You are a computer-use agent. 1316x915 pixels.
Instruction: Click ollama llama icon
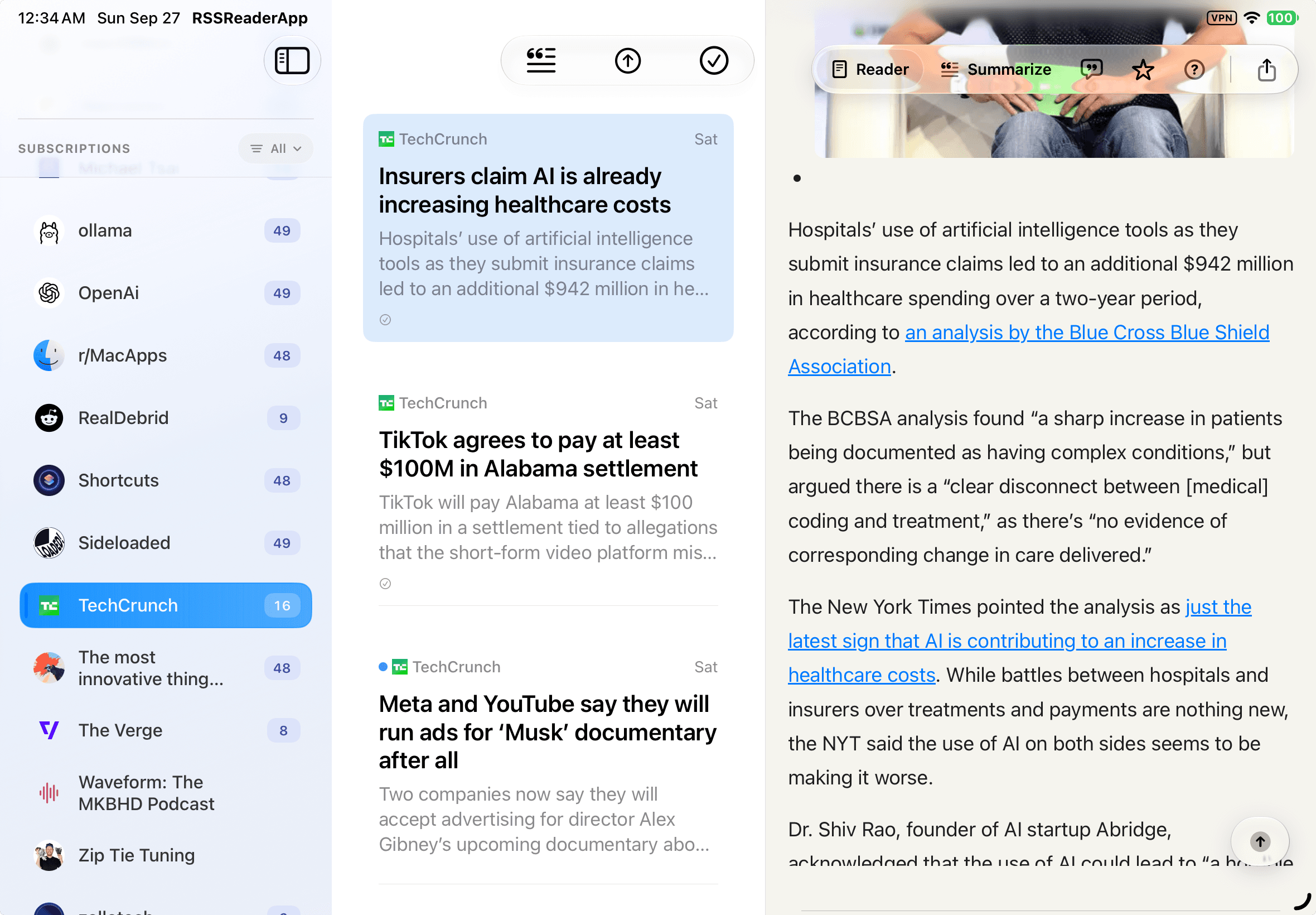49,230
